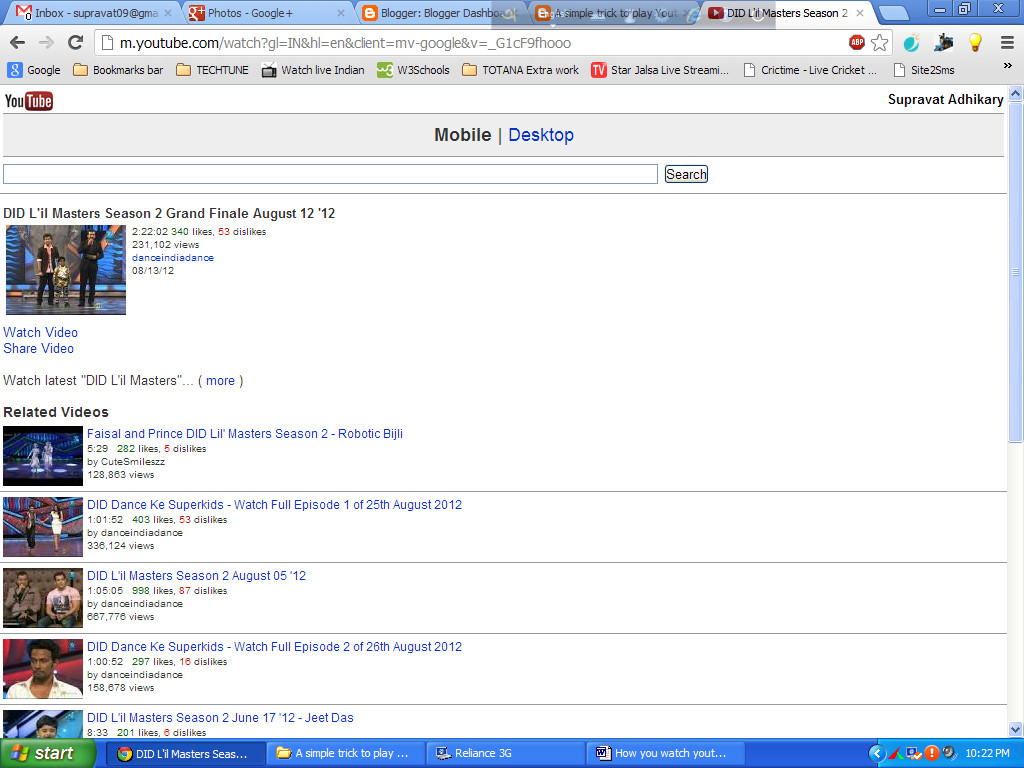Open W3Schools bookmark
1024x768 pixels.
413,70
